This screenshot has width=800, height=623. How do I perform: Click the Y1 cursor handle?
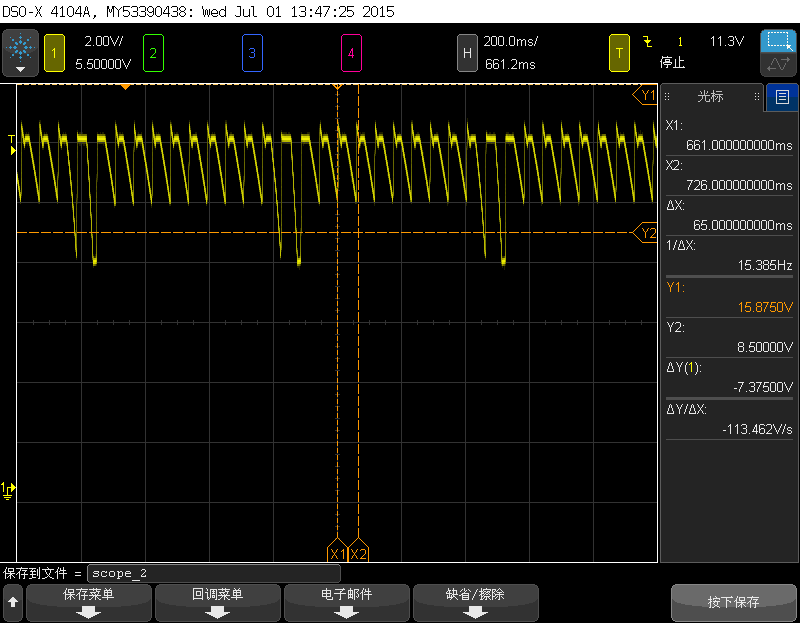click(x=645, y=95)
